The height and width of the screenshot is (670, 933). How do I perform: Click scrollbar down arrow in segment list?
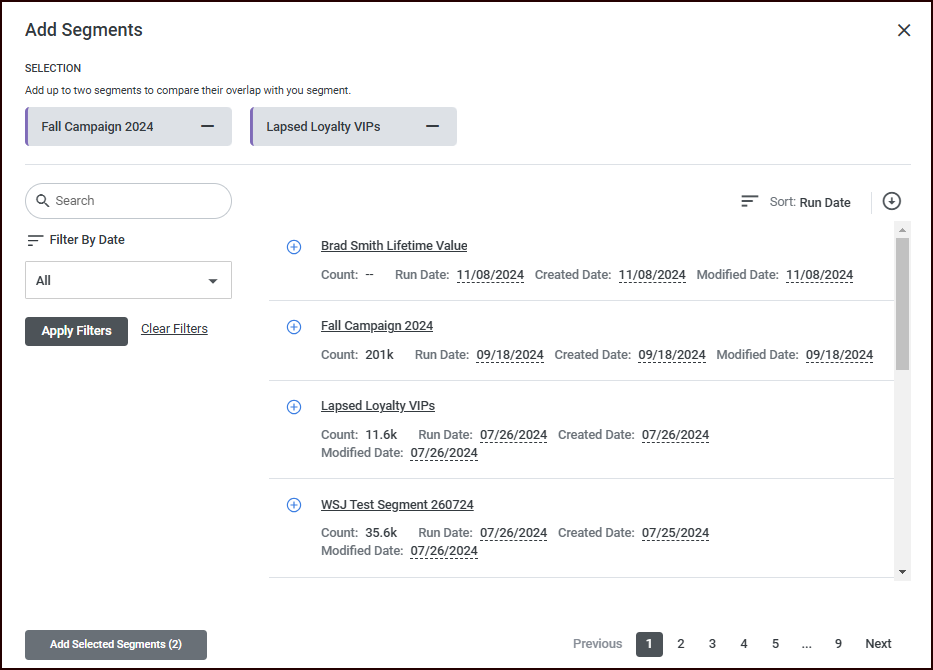coord(903,571)
